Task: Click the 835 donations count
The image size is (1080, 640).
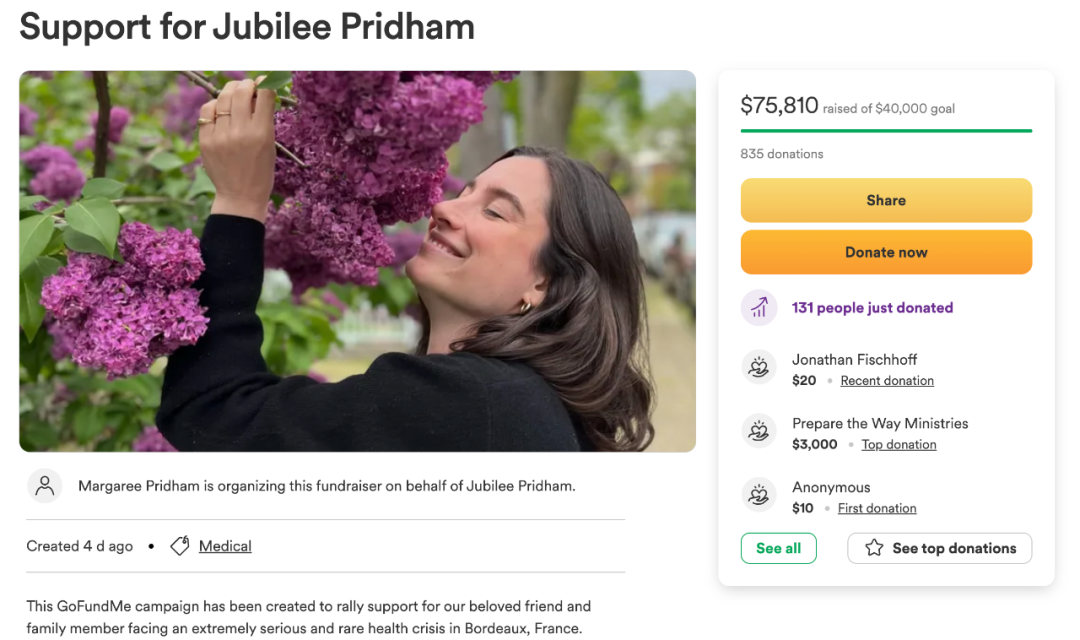Action: [782, 154]
